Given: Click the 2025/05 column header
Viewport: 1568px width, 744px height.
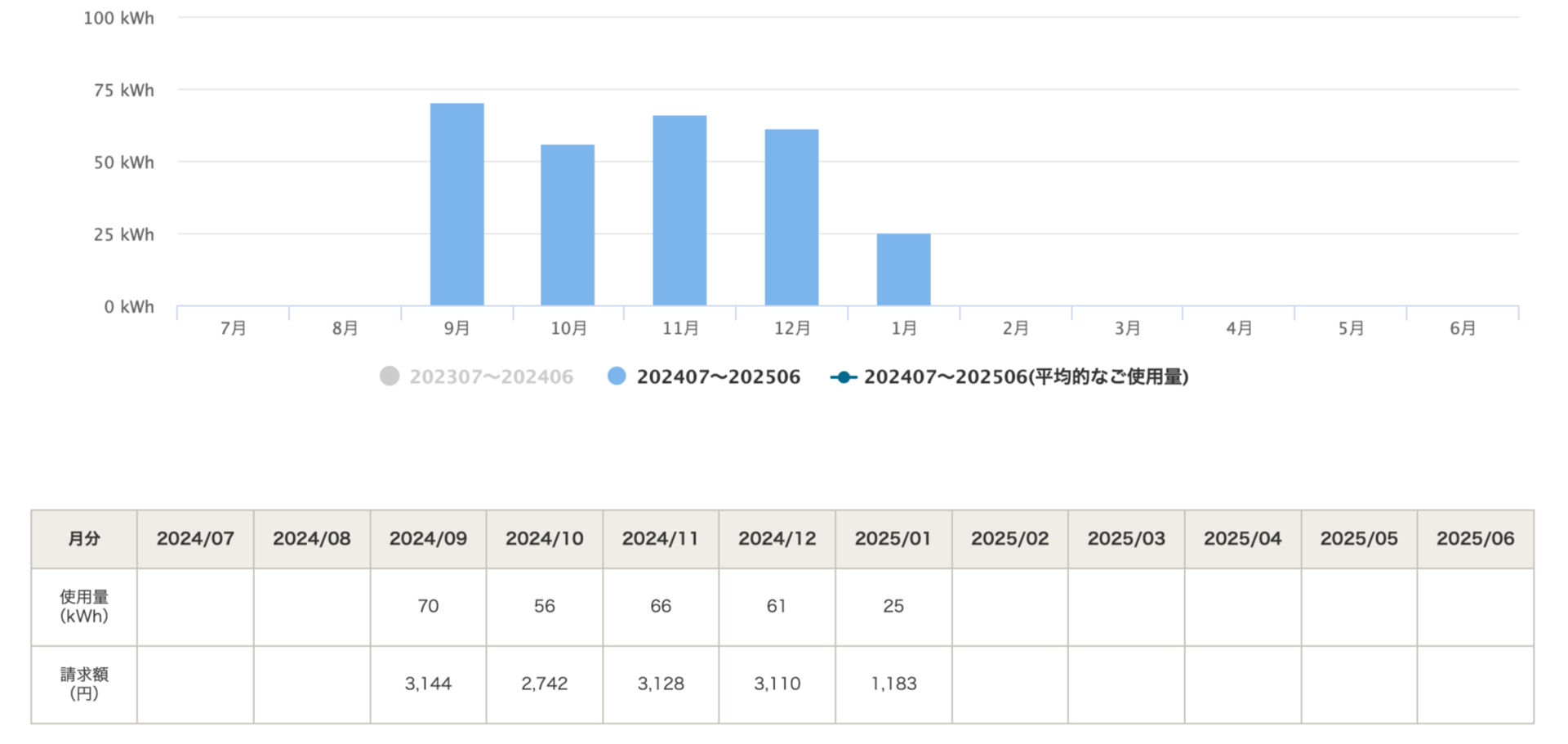Looking at the screenshot, I should (1359, 539).
